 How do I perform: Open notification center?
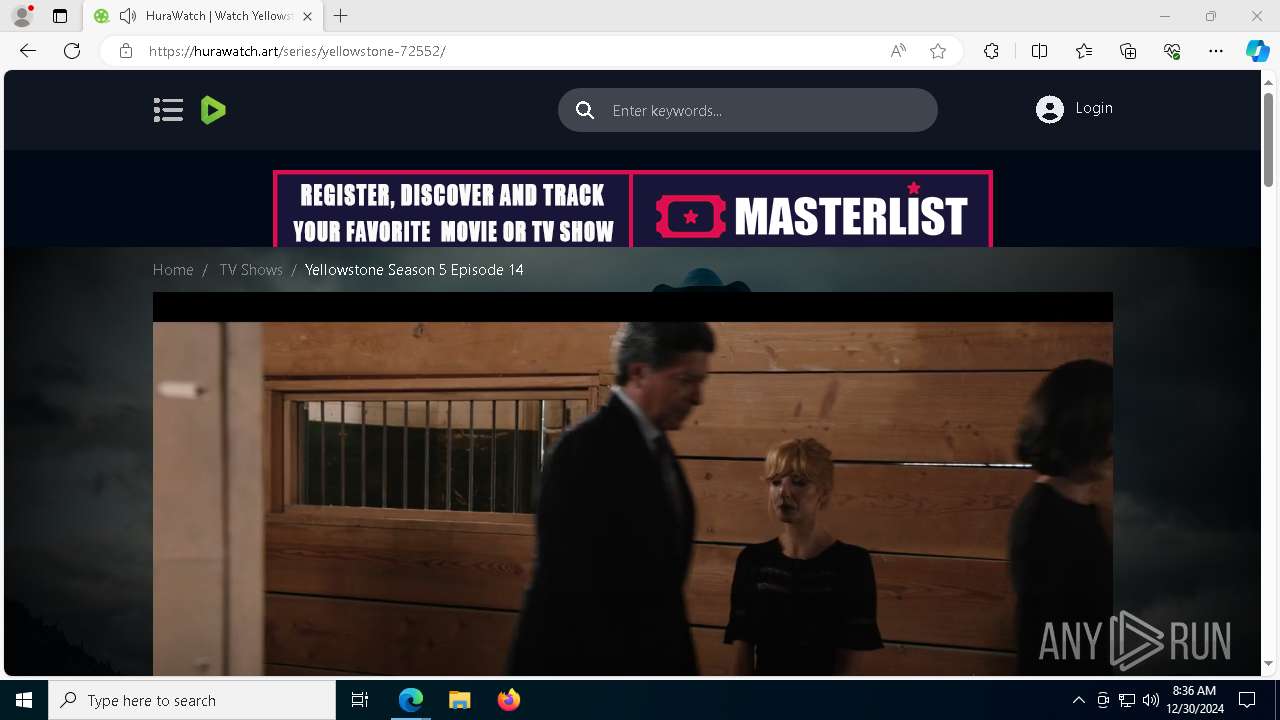point(1247,700)
